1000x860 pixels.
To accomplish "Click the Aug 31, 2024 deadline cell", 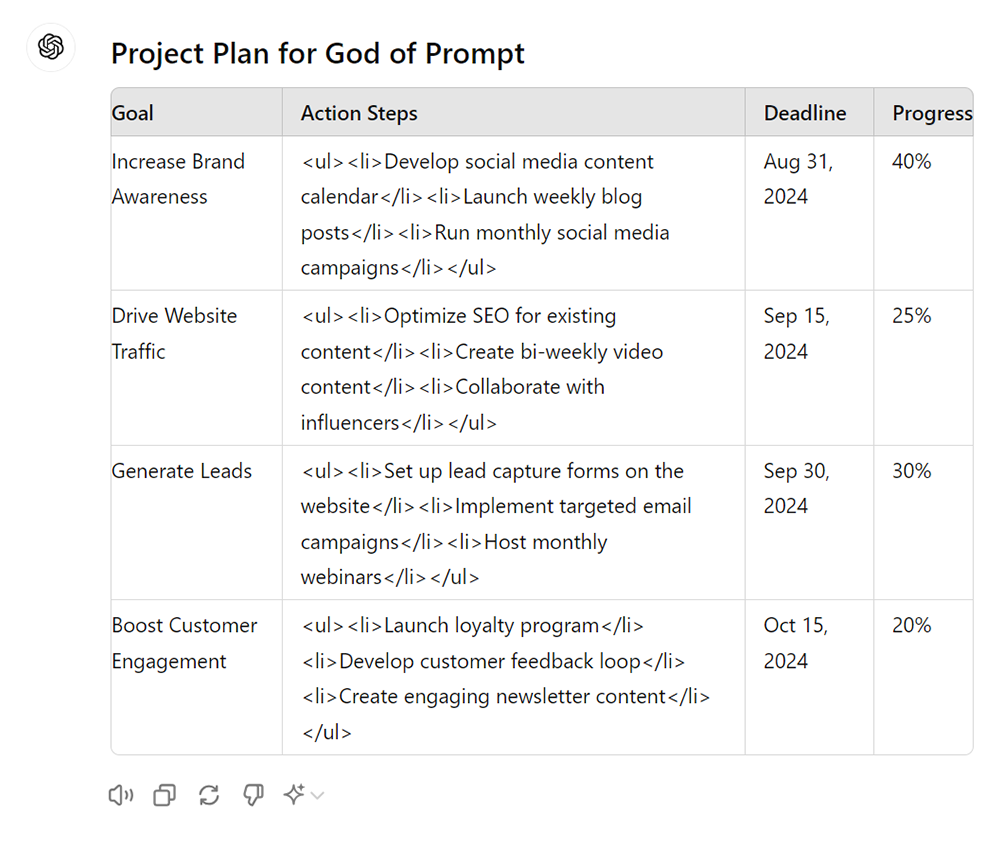I will click(x=798, y=179).
